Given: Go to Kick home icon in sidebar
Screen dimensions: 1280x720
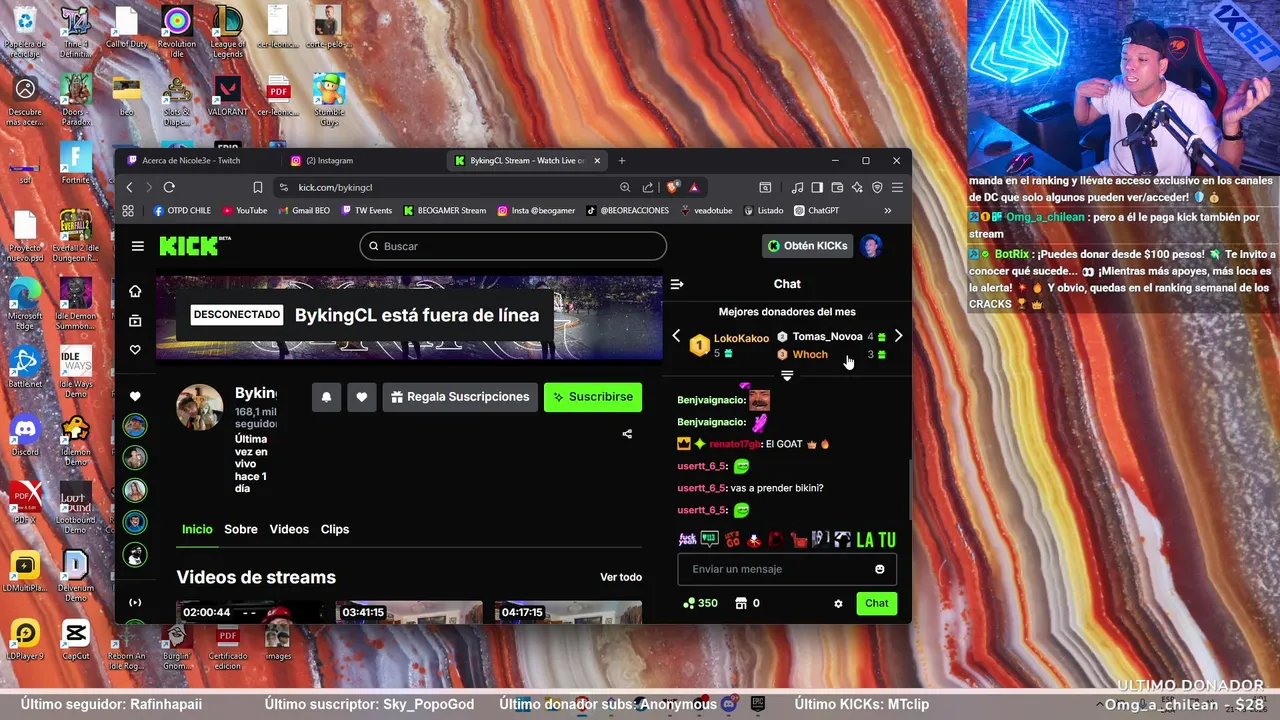Looking at the screenshot, I should (x=135, y=291).
